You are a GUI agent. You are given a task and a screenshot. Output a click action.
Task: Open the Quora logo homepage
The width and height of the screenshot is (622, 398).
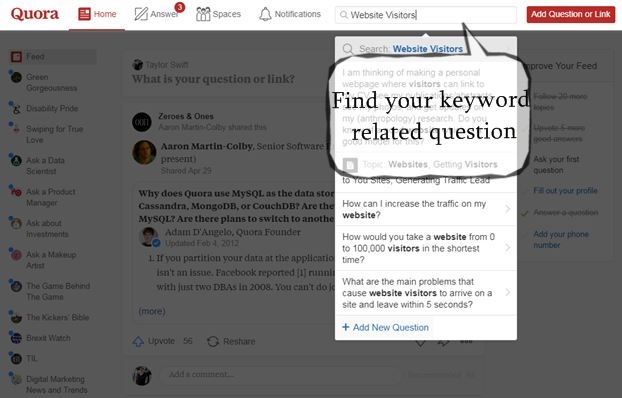[x=35, y=14]
